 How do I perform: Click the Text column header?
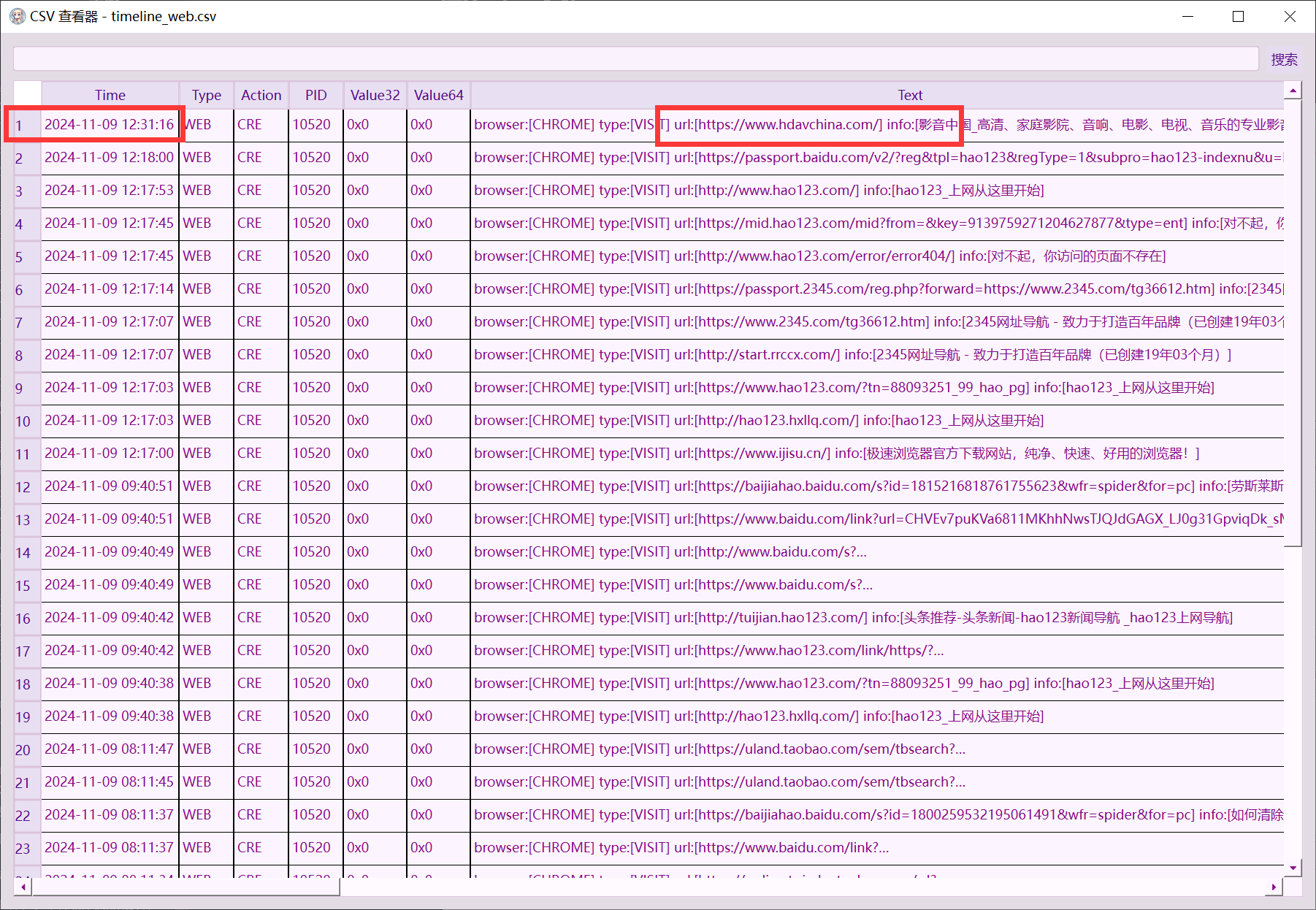(x=910, y=95)
